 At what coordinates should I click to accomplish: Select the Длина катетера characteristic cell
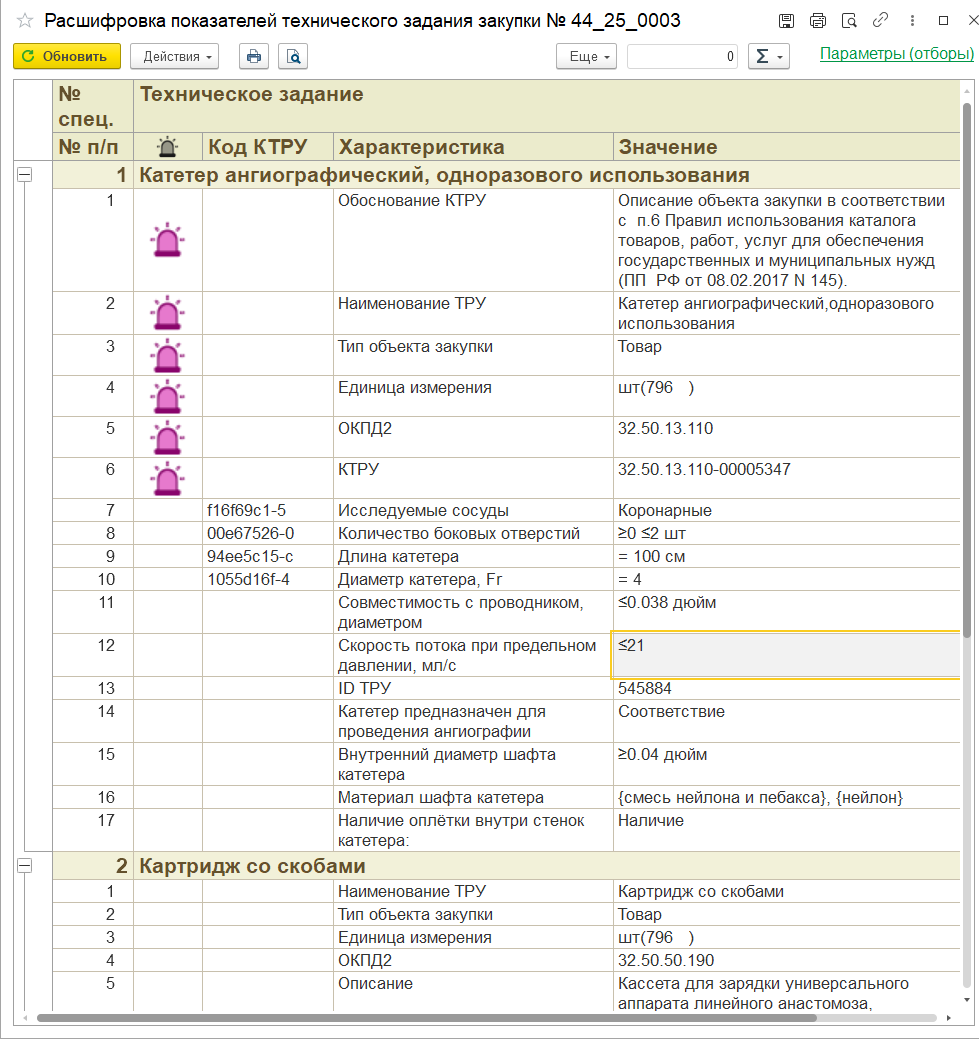pyautogui.click(x=473, y=557)
